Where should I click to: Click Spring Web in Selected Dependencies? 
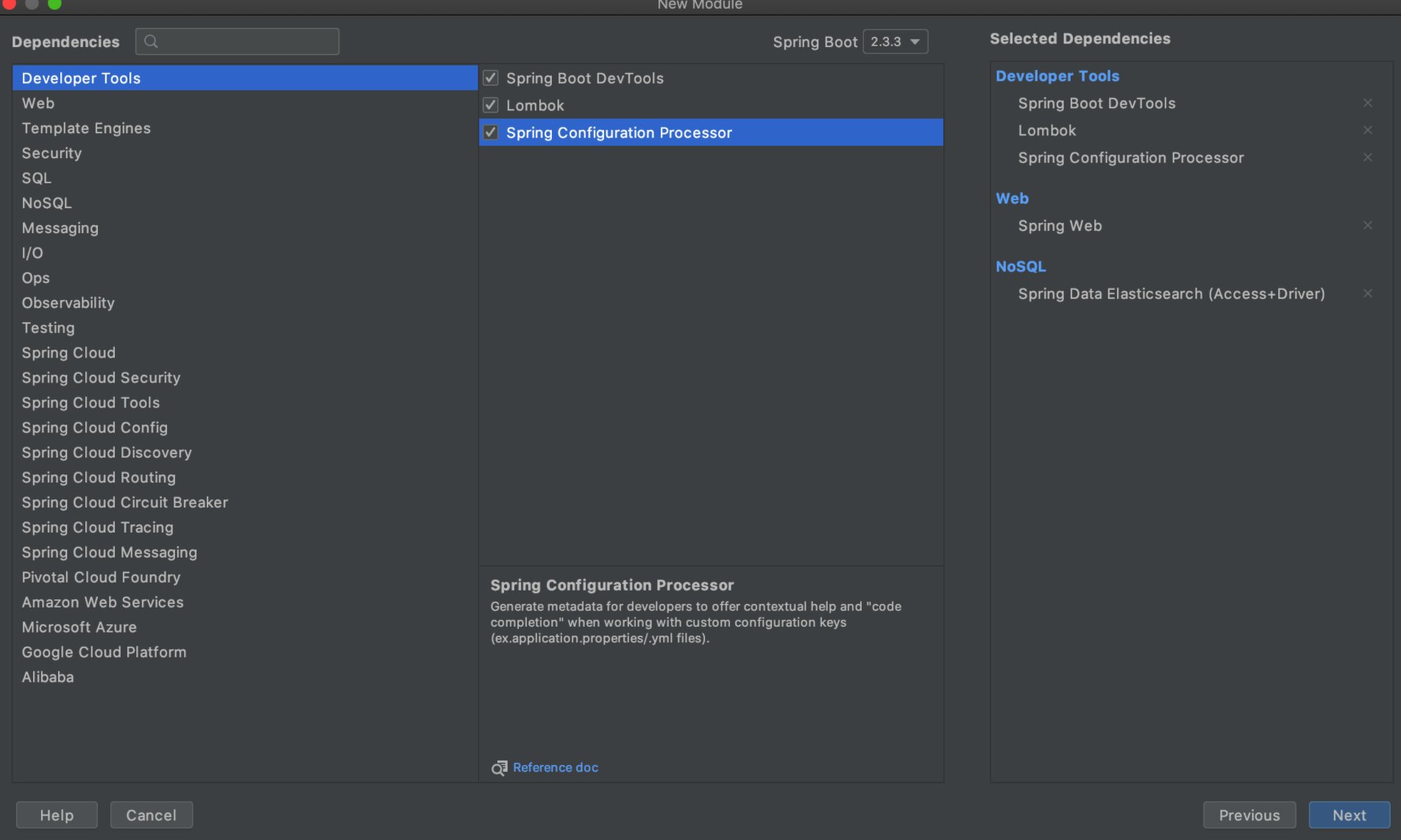tap(1060, 226)
